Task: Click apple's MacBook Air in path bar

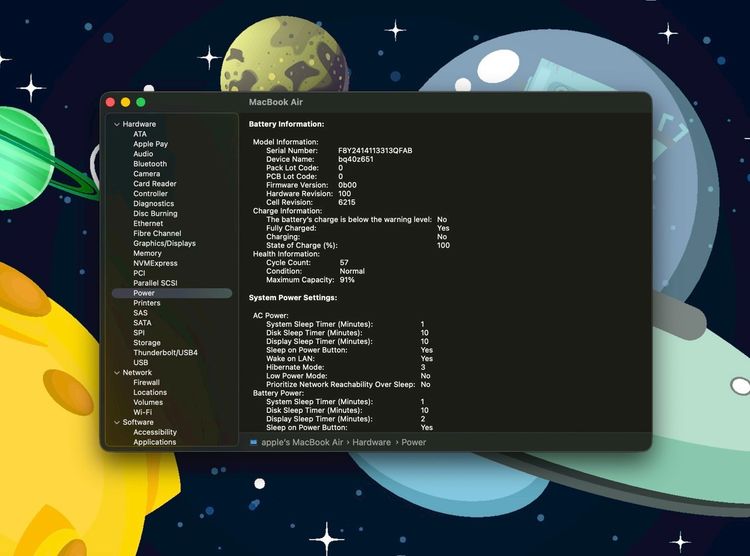Action: click(302, 443)
